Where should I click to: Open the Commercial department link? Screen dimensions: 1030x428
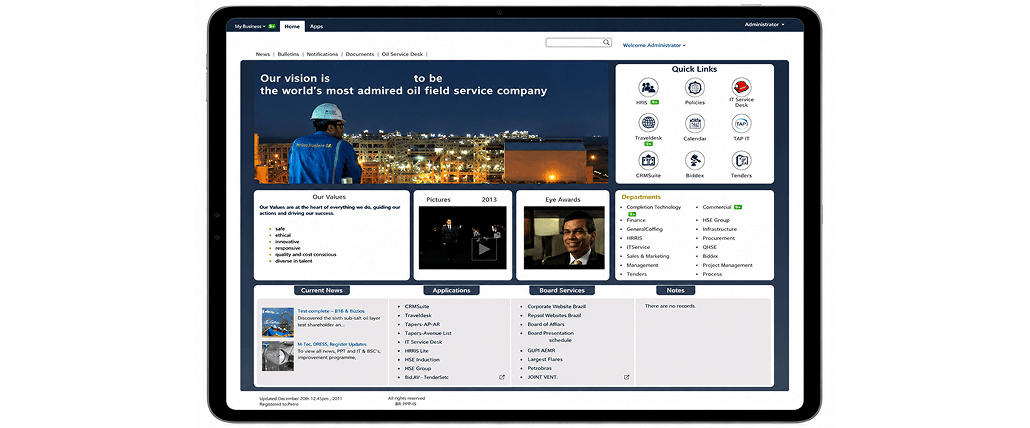(717, 207)
